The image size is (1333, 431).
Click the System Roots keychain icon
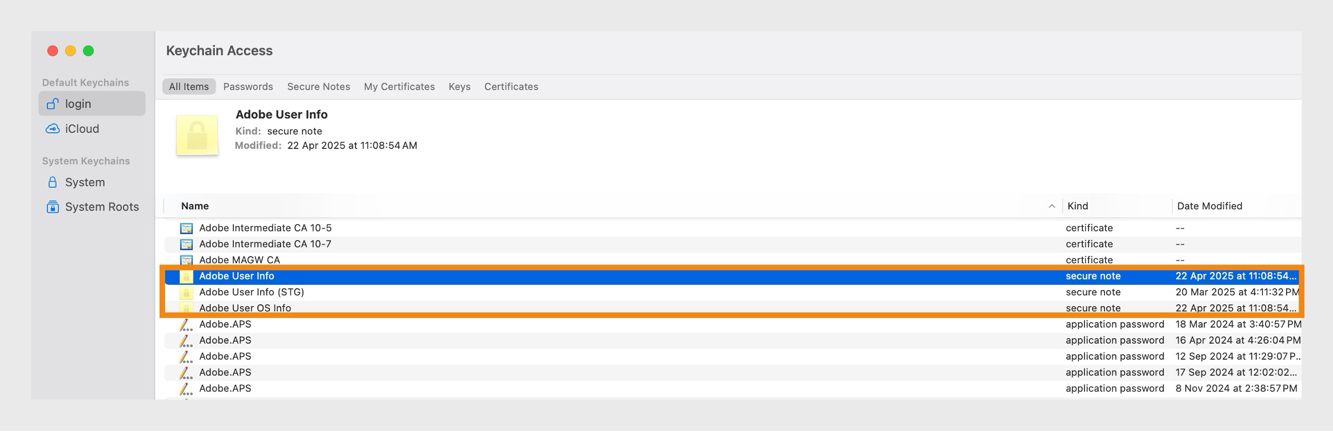(x=53, y=207)
